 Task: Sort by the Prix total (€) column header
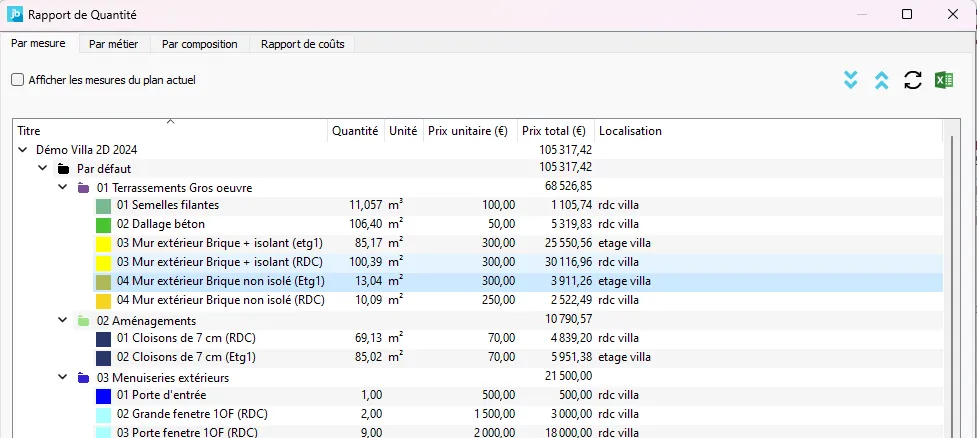pos(556,131)
